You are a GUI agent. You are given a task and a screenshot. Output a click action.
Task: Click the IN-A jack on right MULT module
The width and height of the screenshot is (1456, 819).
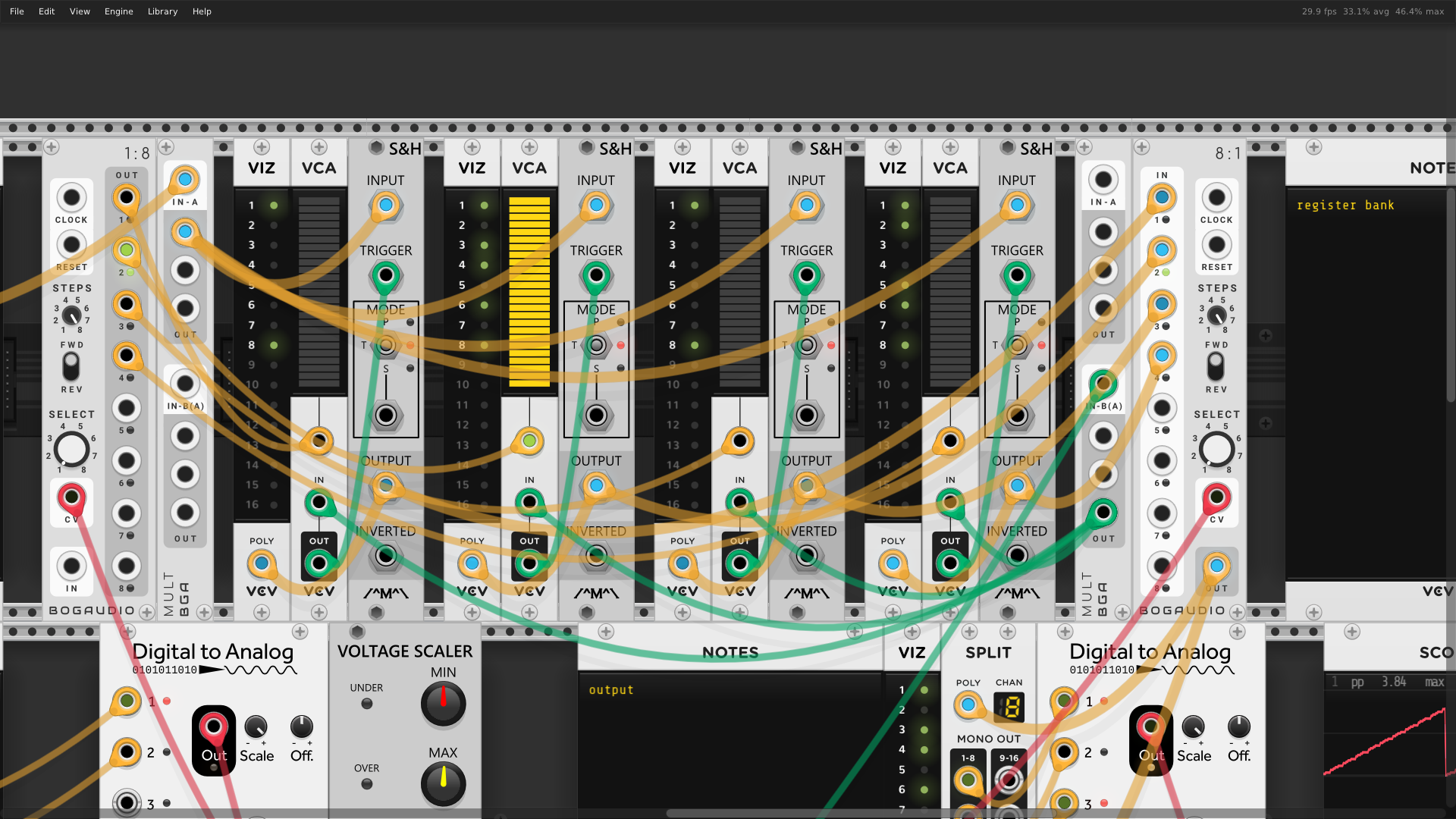[1103, 180]
